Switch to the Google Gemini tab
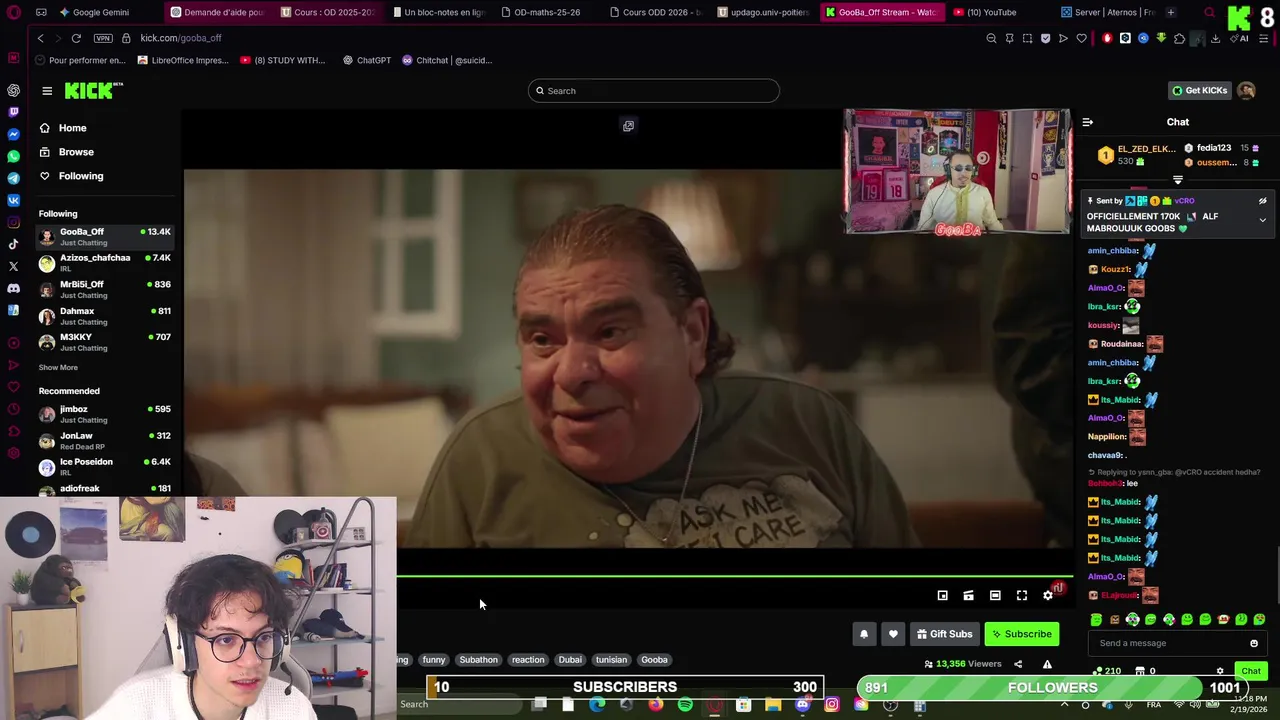 tap(100, 12)
